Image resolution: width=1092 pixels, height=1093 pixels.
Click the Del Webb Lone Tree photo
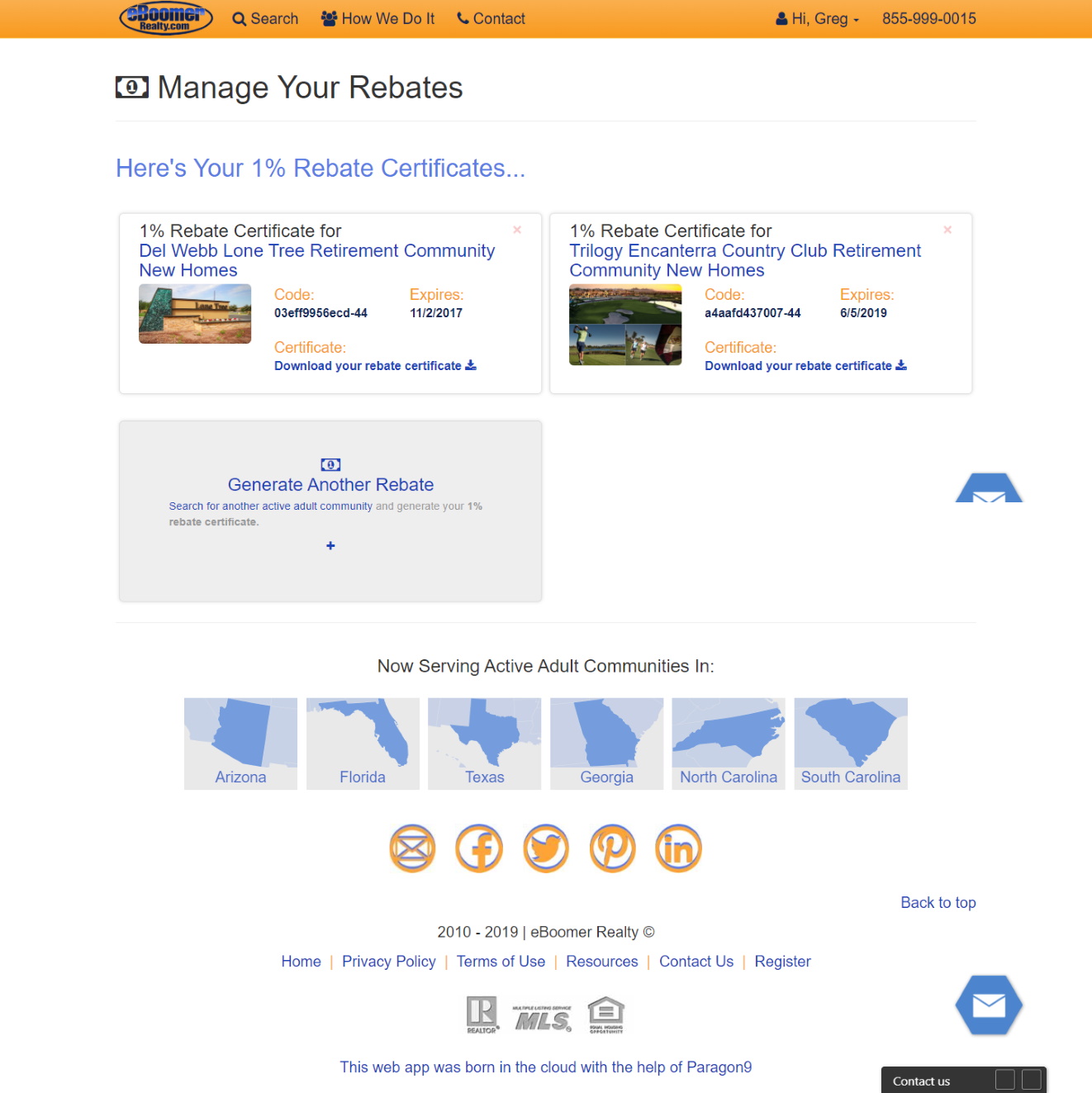click(x=195, y=314)
